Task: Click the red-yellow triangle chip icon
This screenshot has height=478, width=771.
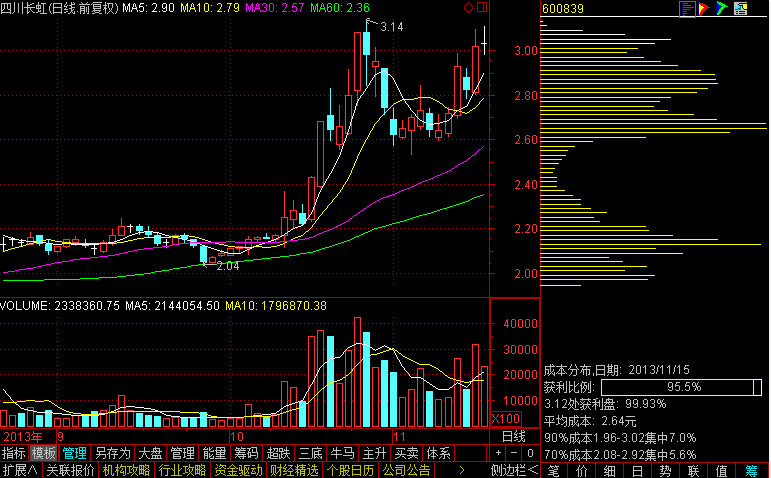Action: pyautogui.click(x=705, y=9)
